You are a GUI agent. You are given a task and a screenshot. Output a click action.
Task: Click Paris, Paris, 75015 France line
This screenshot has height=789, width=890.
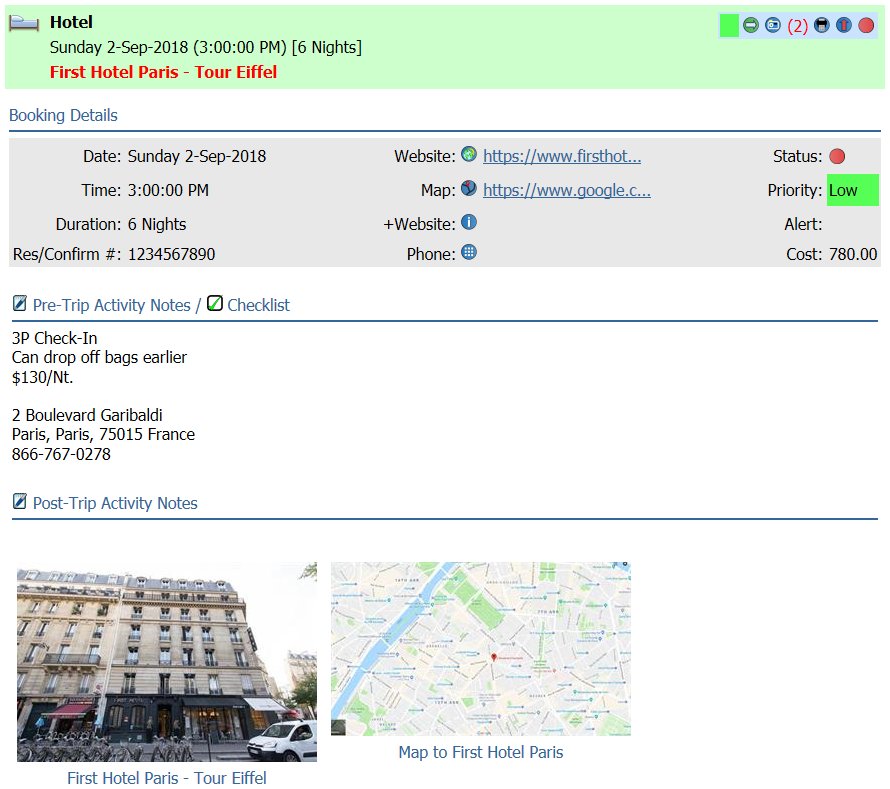click(x=103, y=435)
